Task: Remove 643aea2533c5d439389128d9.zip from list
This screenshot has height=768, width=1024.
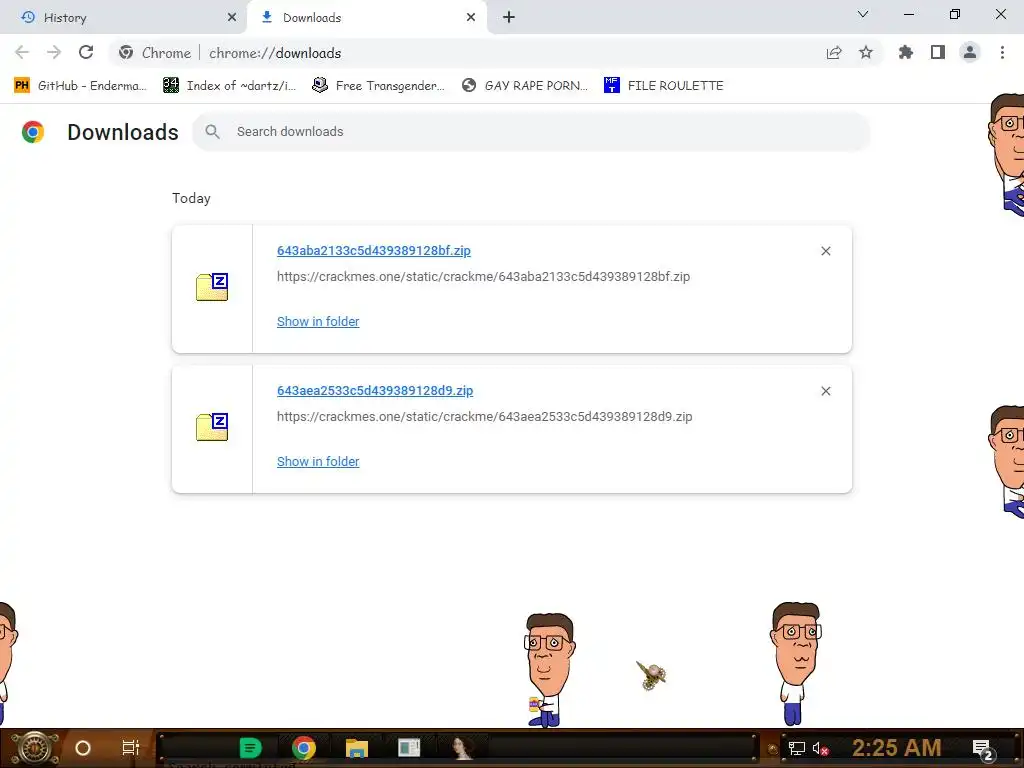Action: click(825, 391)
